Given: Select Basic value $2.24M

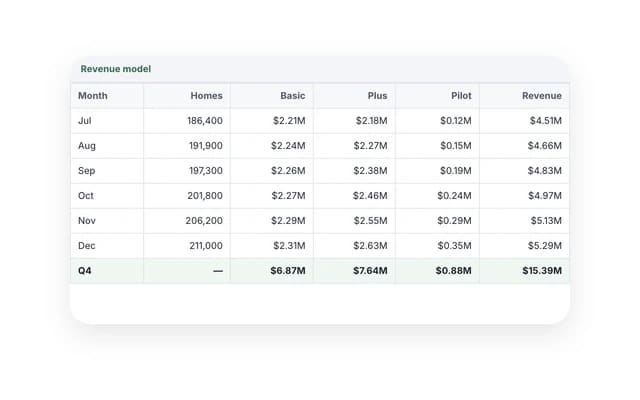Looking at the screenshot, I should point(288,146).
